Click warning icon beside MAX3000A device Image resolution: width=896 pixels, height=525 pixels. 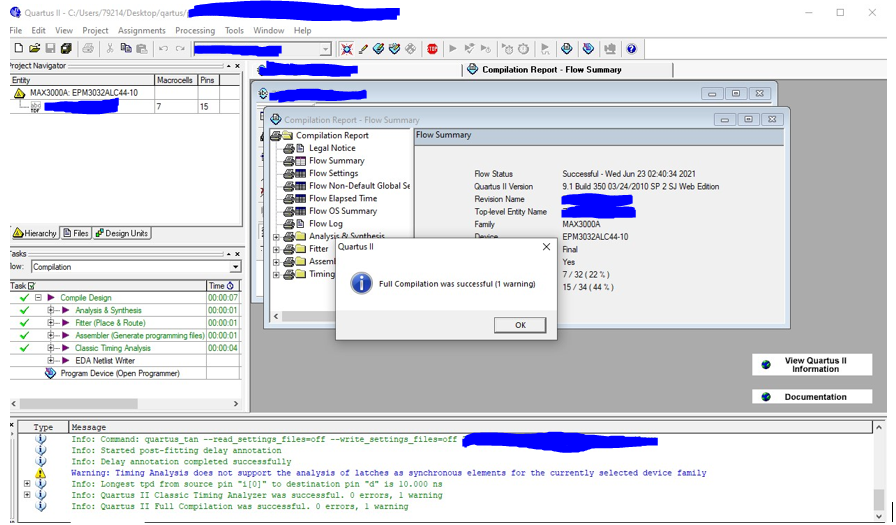point(19,93)
